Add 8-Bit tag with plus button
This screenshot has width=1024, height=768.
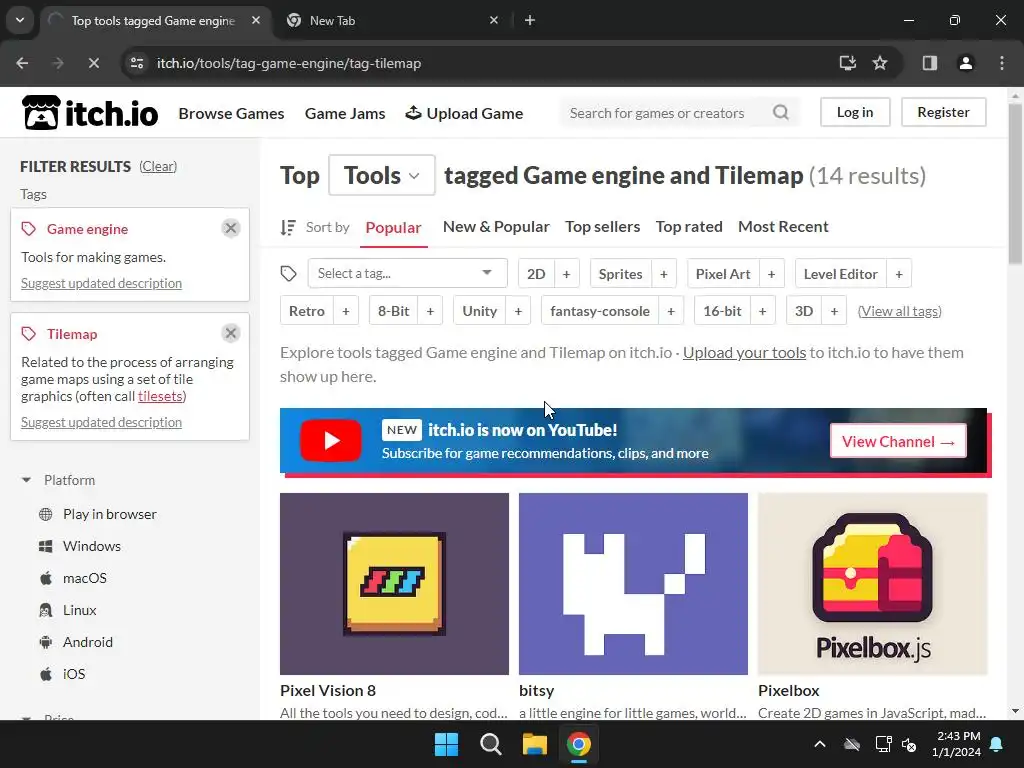pos(430,311)
